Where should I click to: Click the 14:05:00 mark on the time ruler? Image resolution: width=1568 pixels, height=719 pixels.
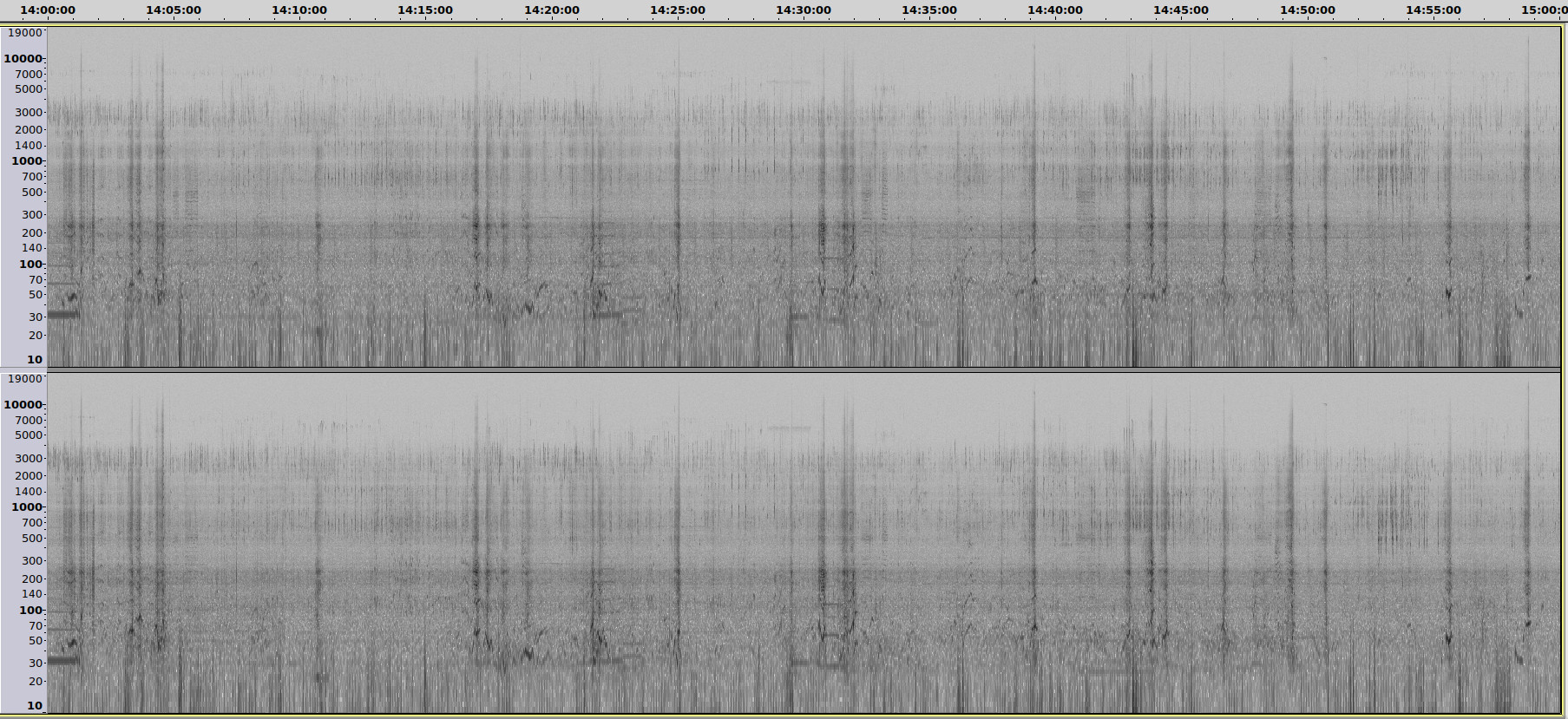[x=174, y=10]
